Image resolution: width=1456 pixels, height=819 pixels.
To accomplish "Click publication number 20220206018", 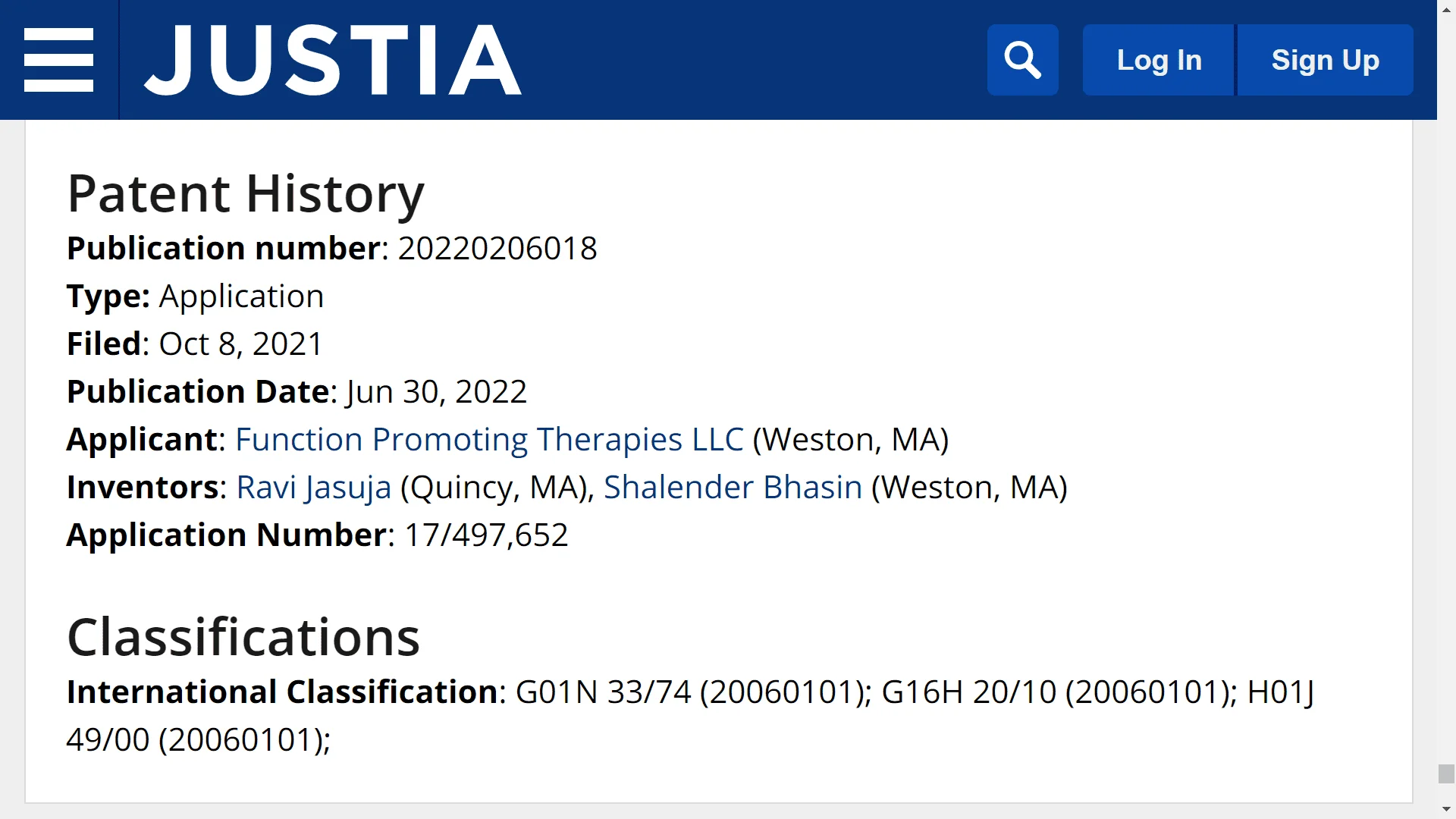I will pyautogui.click(x=497, y=249).
